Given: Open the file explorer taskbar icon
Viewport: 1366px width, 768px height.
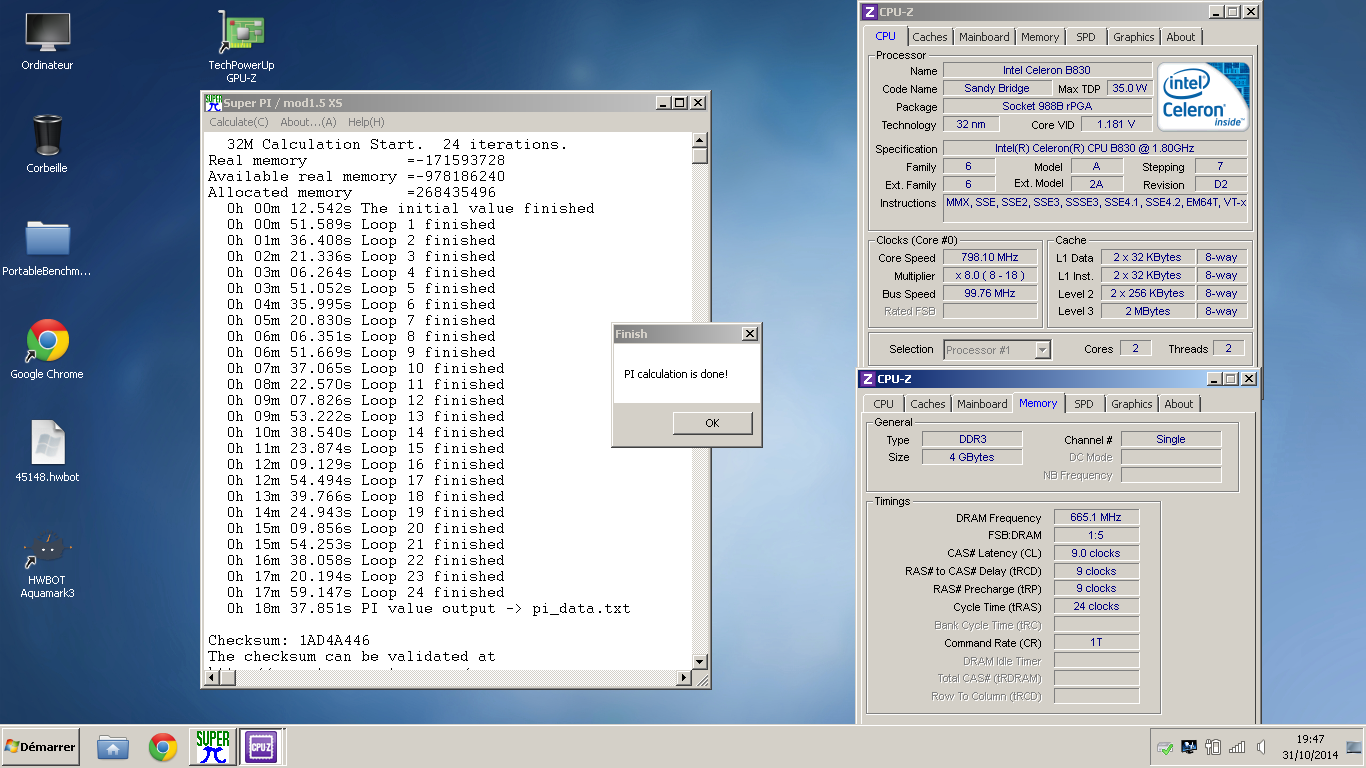Looking at the screenshot, I should tap(113, 747).
